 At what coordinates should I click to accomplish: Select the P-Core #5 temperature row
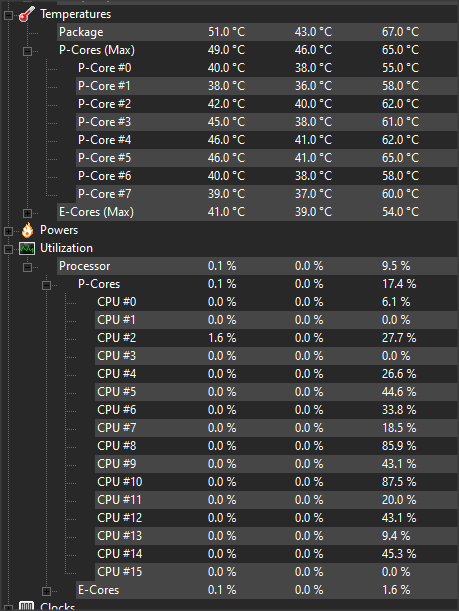[x=267, y=158]
